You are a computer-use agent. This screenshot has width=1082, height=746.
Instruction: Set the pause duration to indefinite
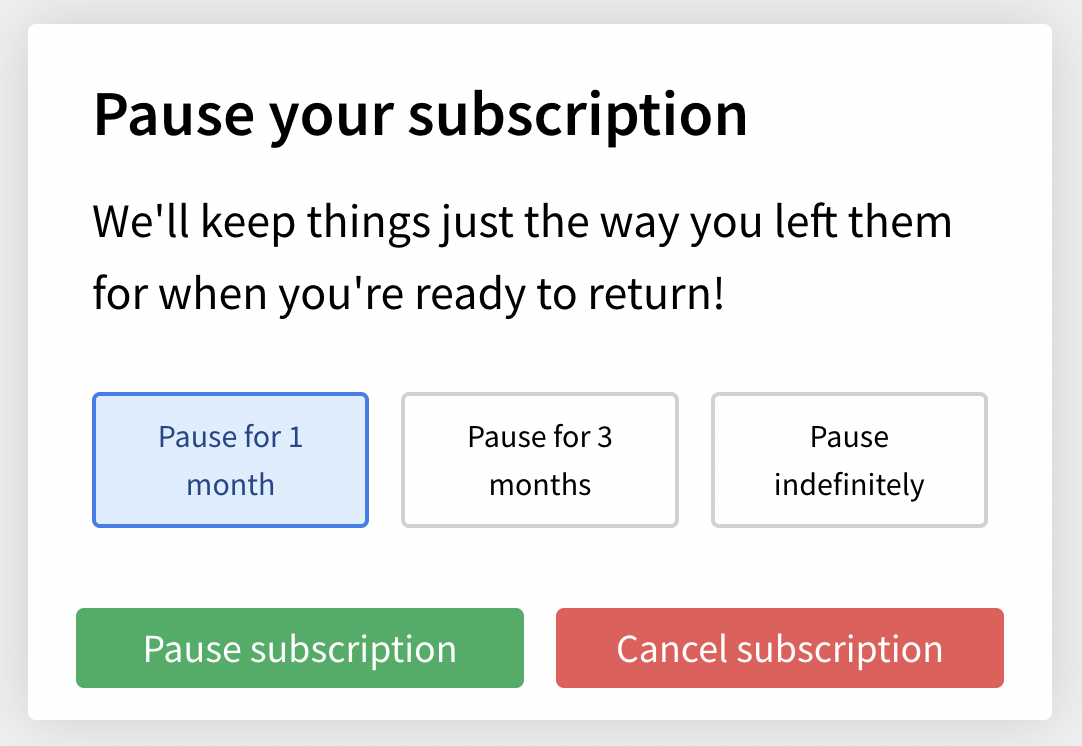coord(849,460)
